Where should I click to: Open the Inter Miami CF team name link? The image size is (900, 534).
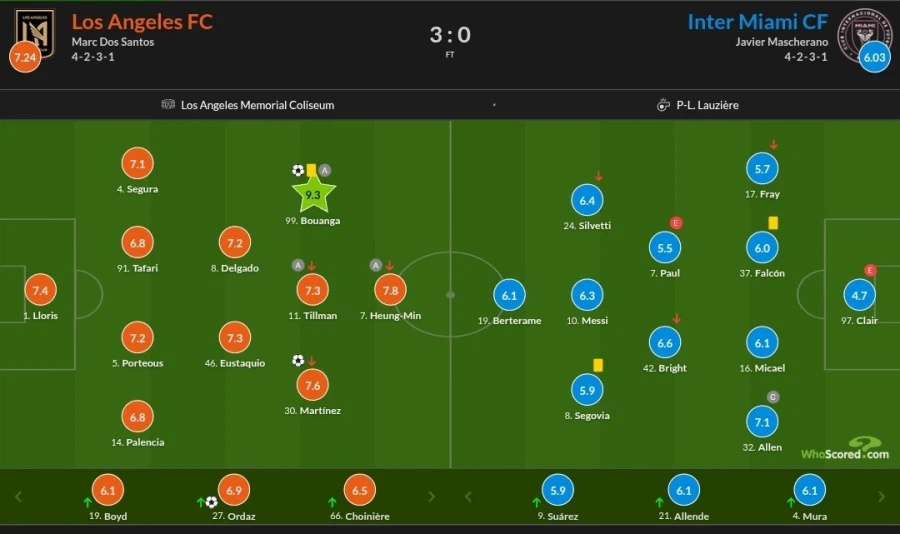(758, 21)
